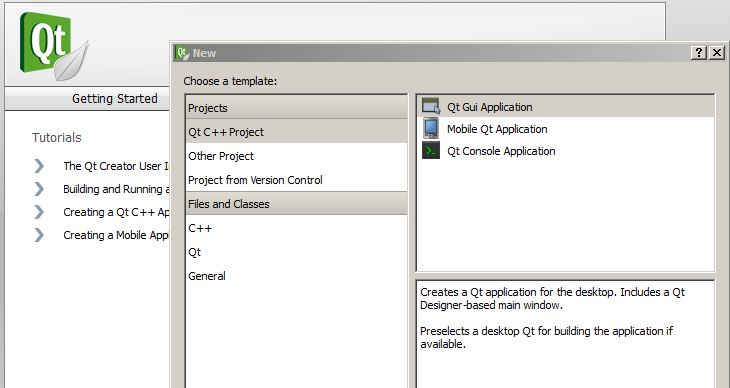The height and width of the screenshot is (388, 730).
Task: Click the help question mark button
Action: click(x=698, y=53)
